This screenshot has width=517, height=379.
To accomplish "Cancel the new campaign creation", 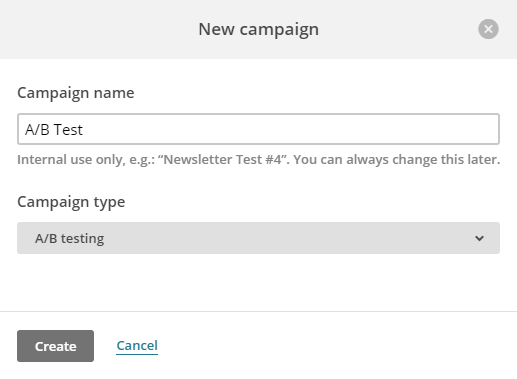I will pos(137,346).
